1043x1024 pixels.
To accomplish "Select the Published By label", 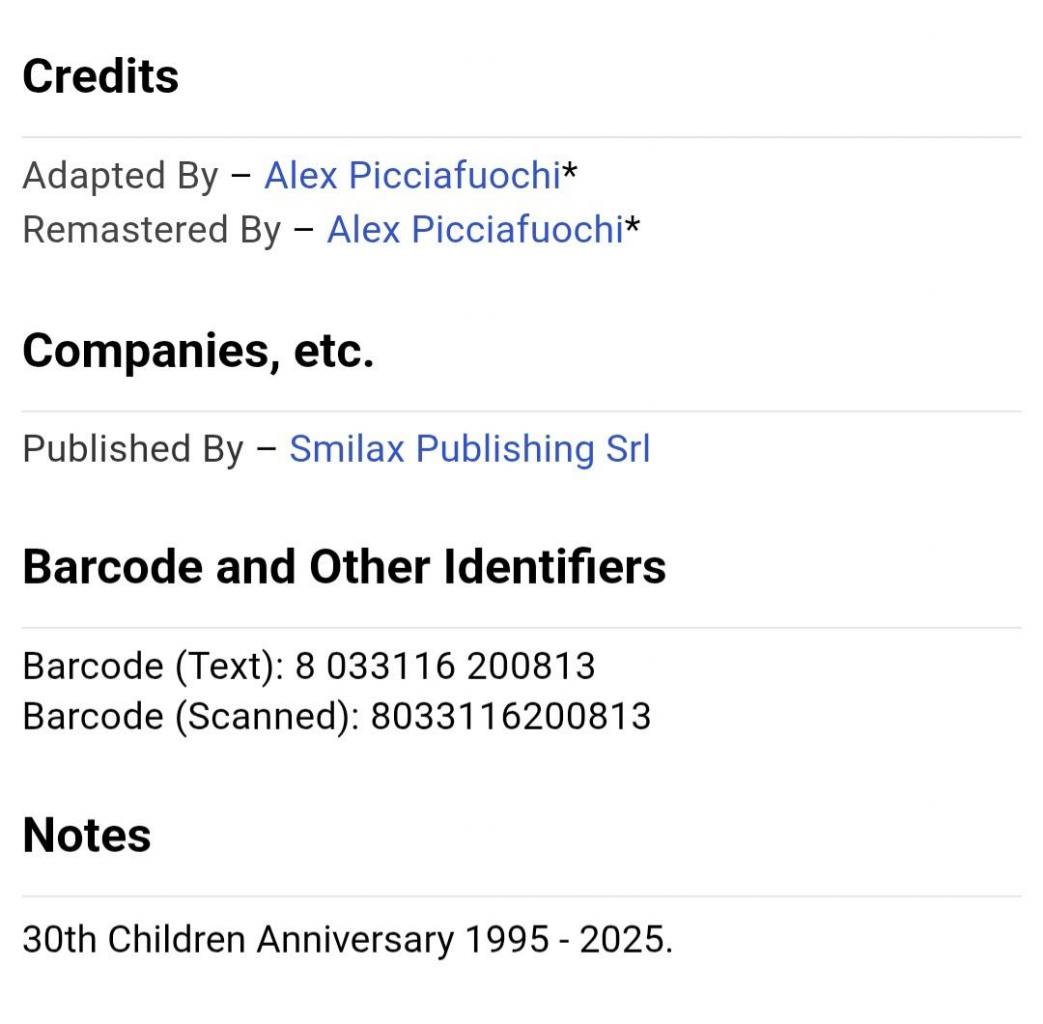I will click(133, 449).
